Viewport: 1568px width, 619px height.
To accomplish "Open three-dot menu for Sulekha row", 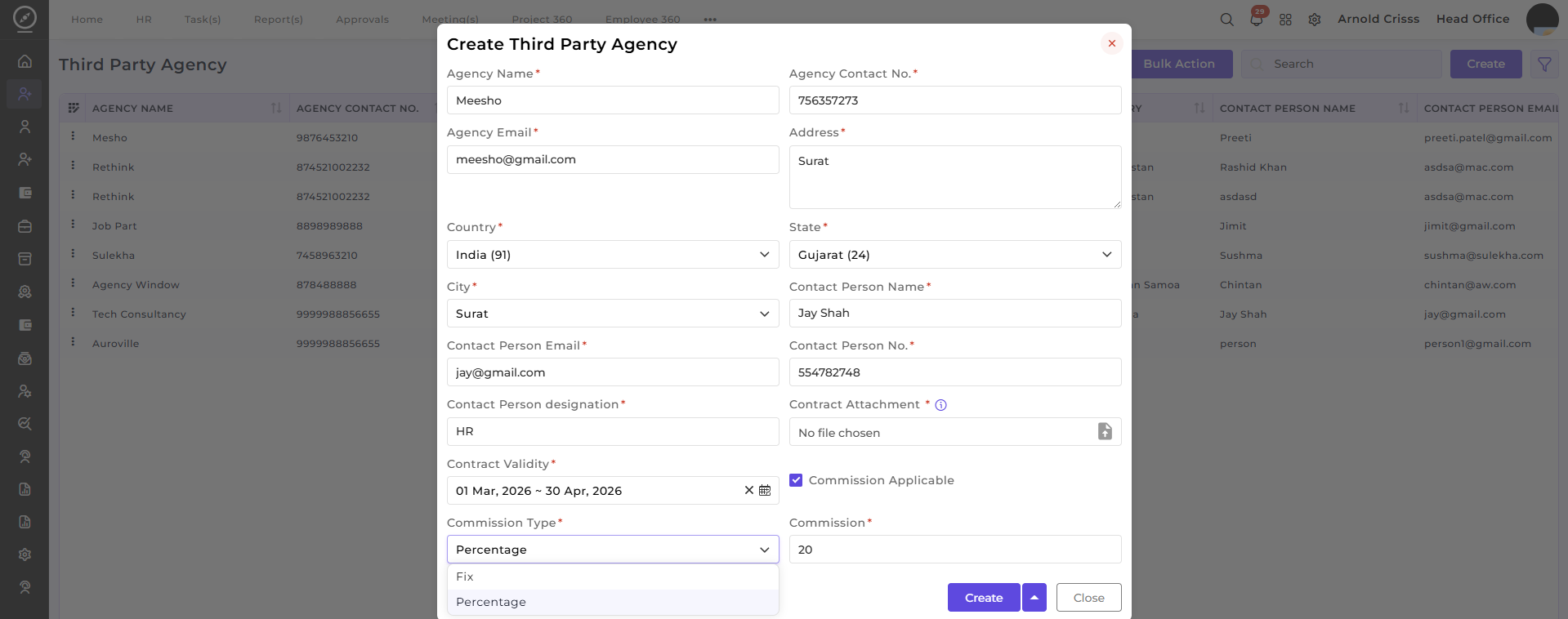I will [x=73, y=254].
